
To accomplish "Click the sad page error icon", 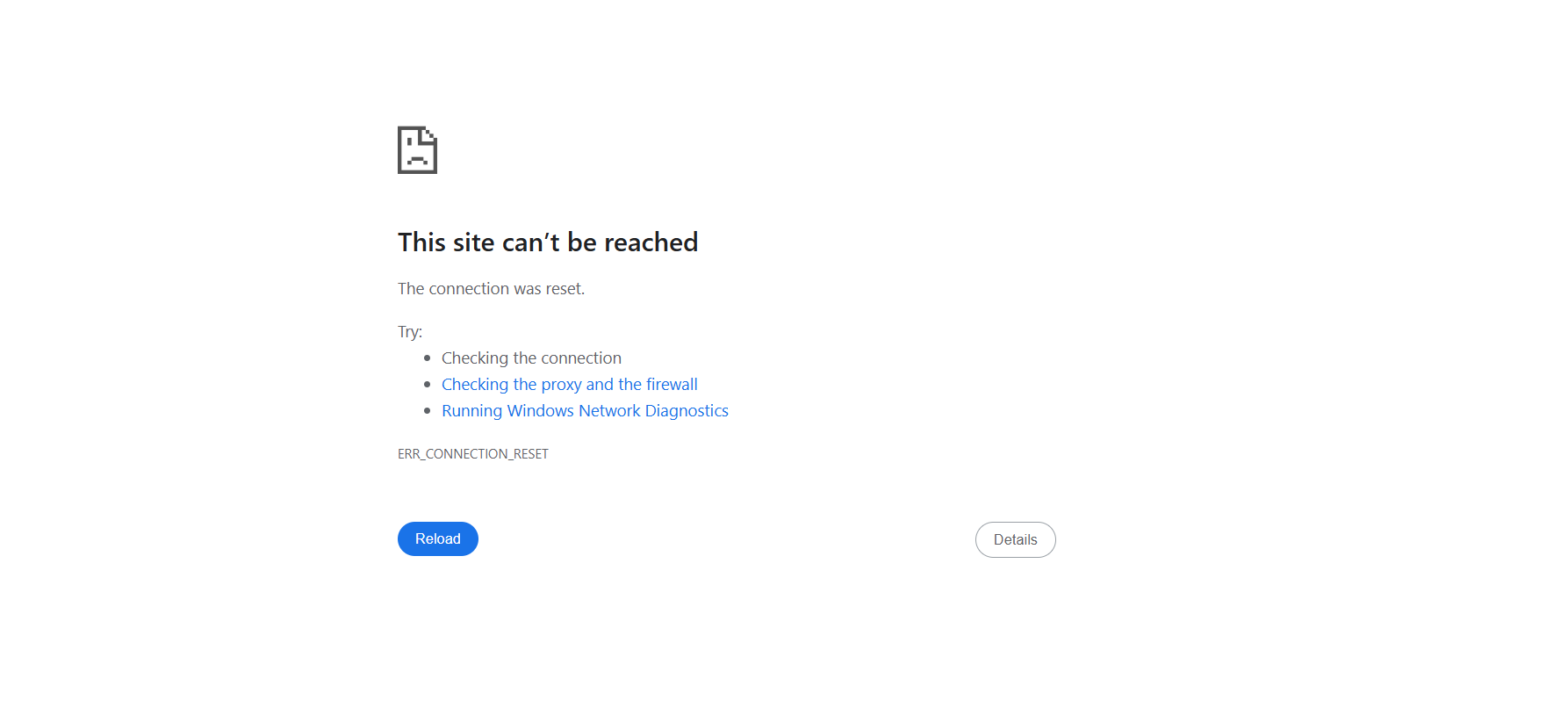I will tap(417, 149).
